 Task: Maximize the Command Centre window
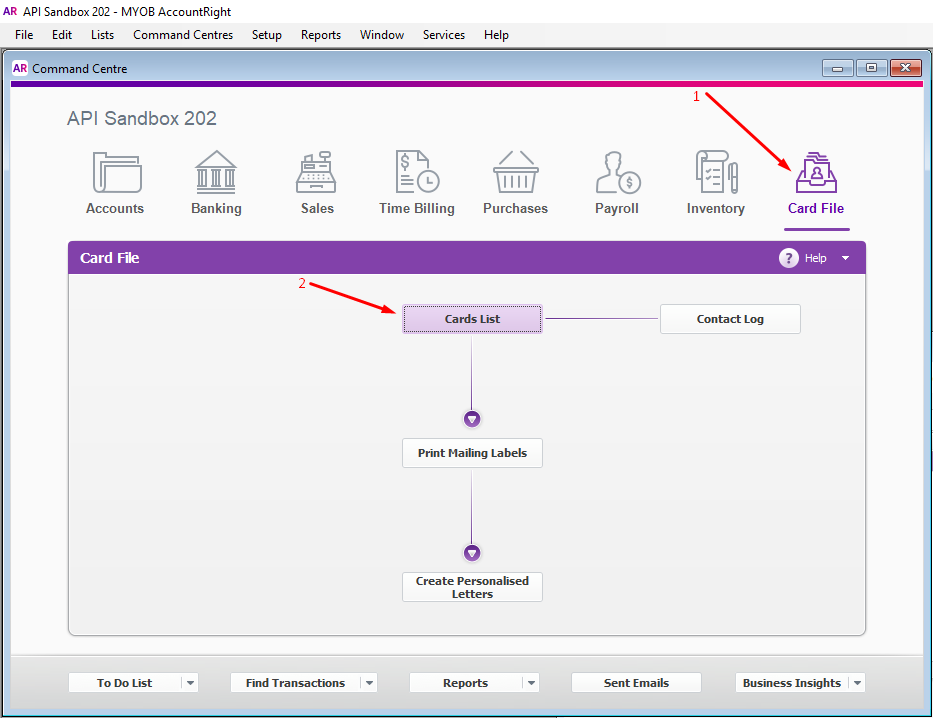[872, 68]
